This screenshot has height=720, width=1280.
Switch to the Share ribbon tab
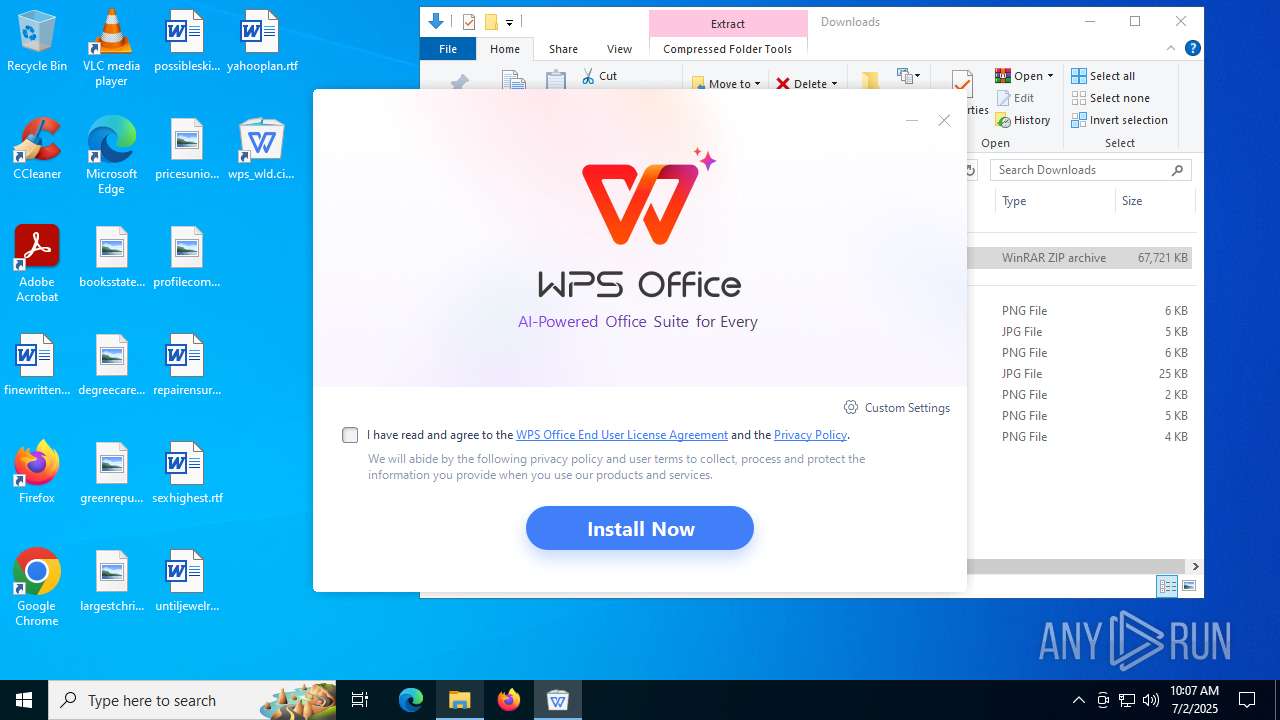(563, 49)
